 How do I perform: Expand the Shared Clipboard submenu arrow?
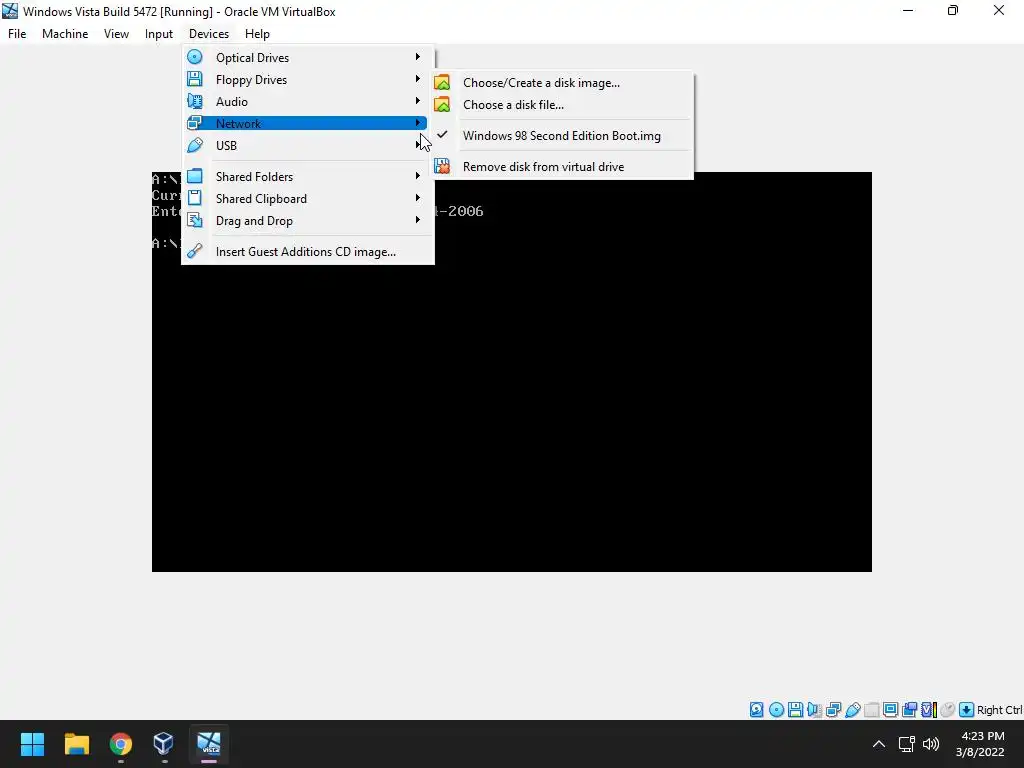[418, 197]
